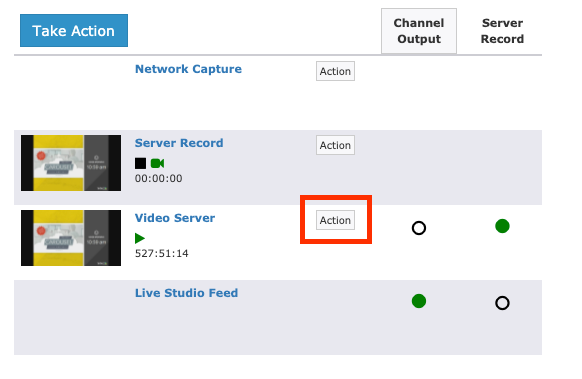Viewport: 582px width, 379px height.
Task: Click the Video Server timecode 527:51:14
Action: point(161,254)
